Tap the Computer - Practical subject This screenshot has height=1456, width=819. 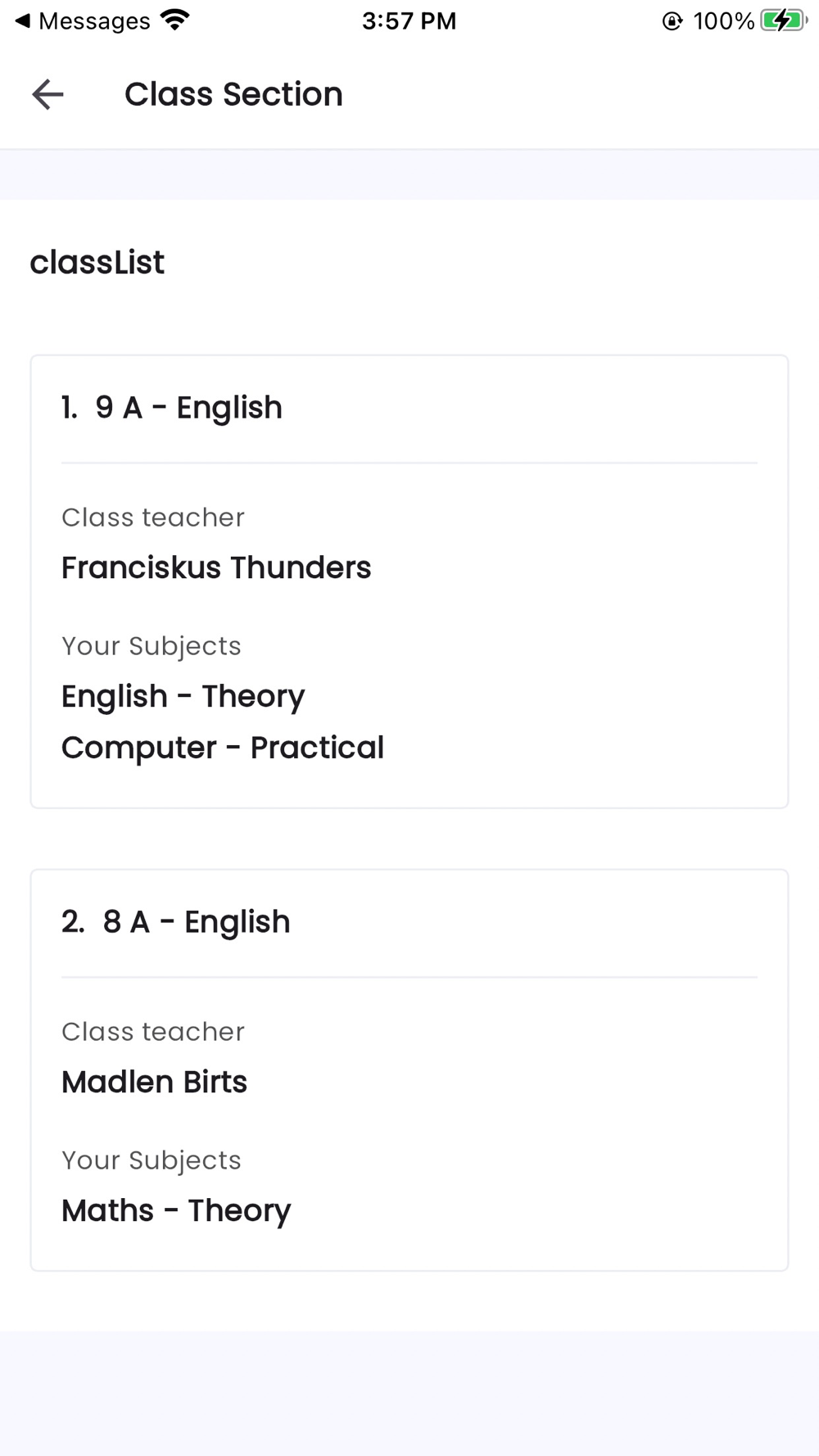coord(223,748)
